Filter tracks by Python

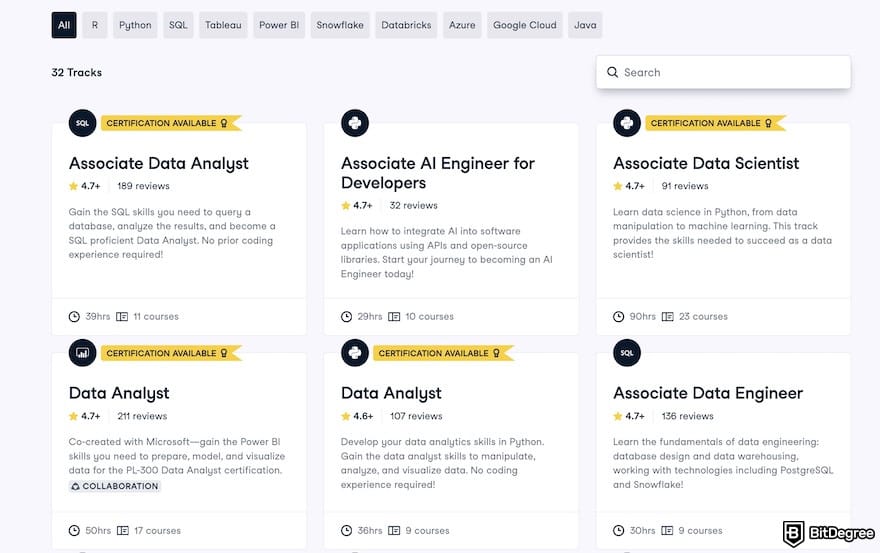coord(135,25)
